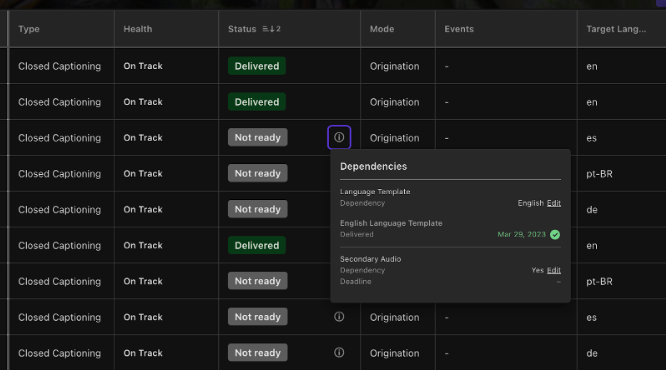Click the Not ready badge in the bottom row

tap(258, 353)
